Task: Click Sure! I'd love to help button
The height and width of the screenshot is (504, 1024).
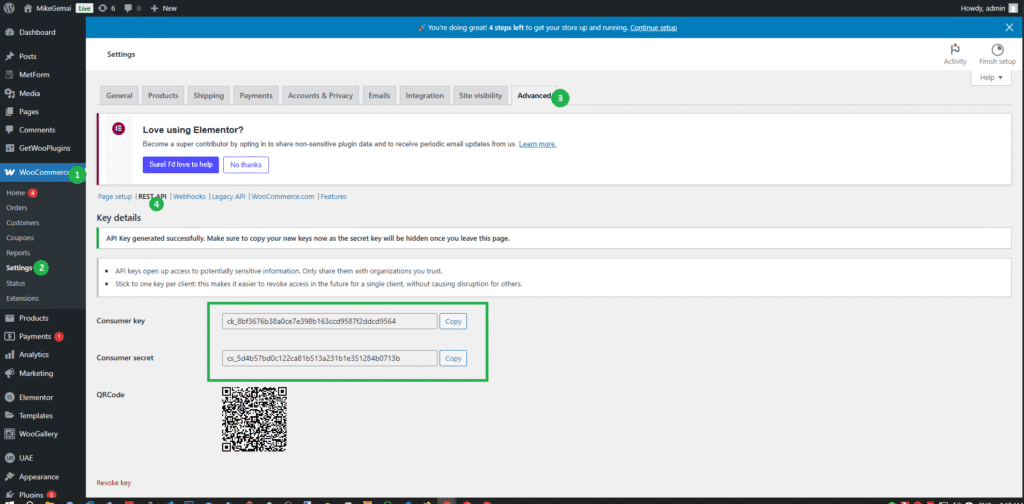Action: (181, 165)
